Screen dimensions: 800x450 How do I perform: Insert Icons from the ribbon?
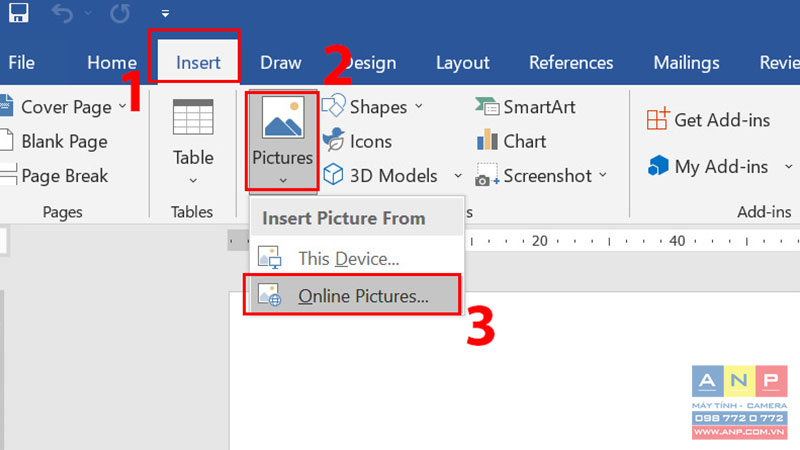pos(358,141)
